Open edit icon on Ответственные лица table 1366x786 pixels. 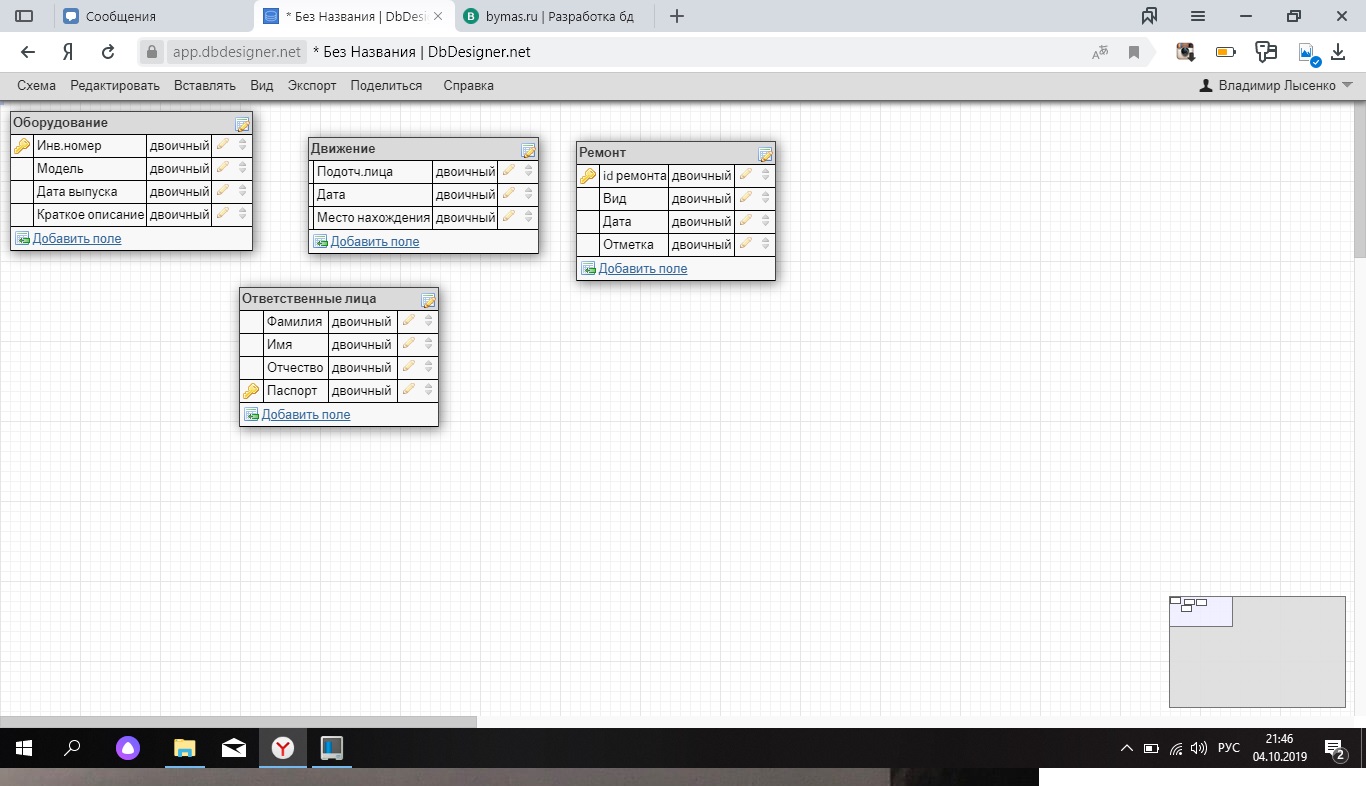pos(428,300)
